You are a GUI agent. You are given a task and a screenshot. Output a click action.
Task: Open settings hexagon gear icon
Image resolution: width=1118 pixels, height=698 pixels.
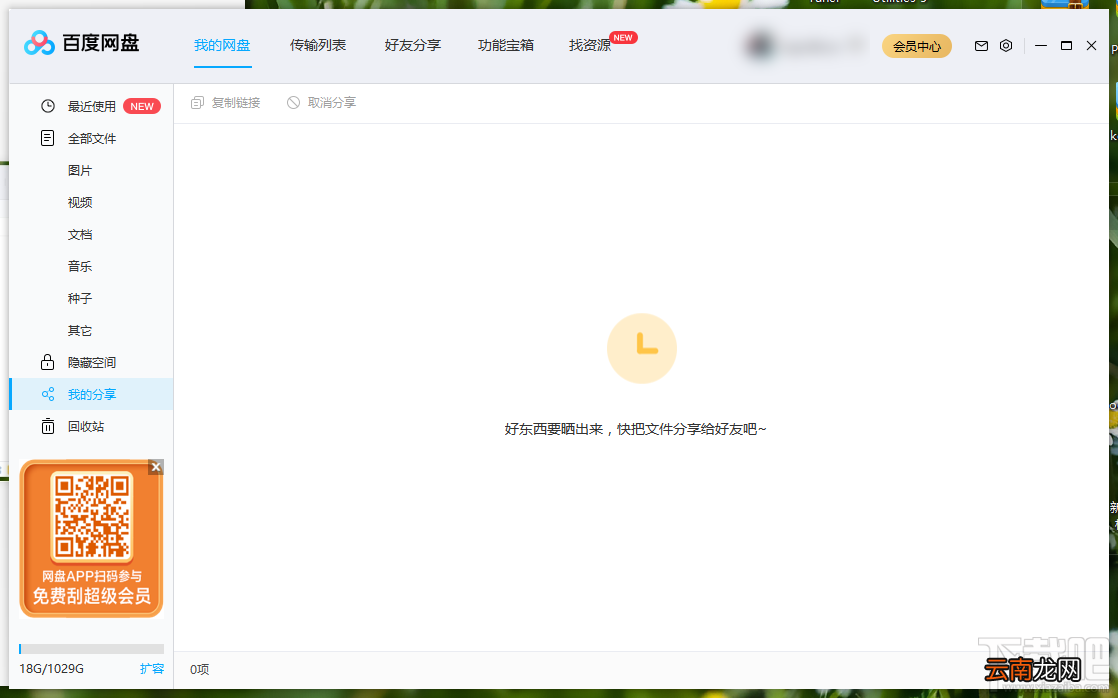(x=1005, y=46)
